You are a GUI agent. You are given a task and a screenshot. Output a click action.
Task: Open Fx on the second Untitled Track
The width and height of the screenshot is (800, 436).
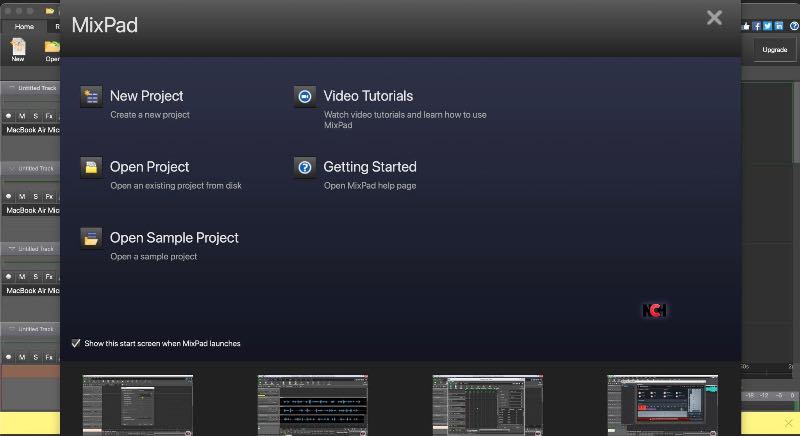pos(49,196)
